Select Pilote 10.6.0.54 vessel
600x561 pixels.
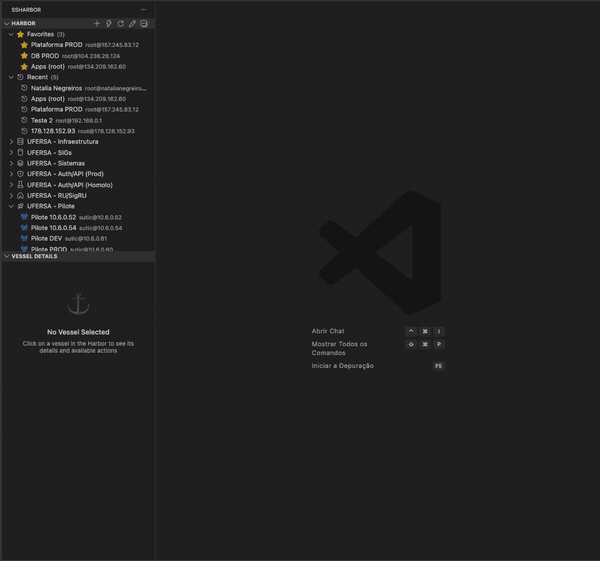pos(78,228)
